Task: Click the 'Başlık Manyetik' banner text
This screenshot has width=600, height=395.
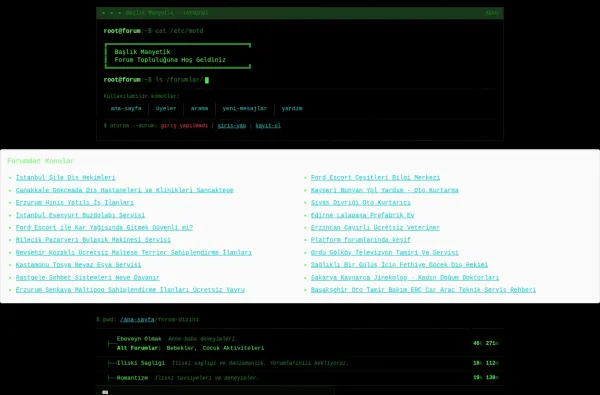Action: click(x=142, y=52)
